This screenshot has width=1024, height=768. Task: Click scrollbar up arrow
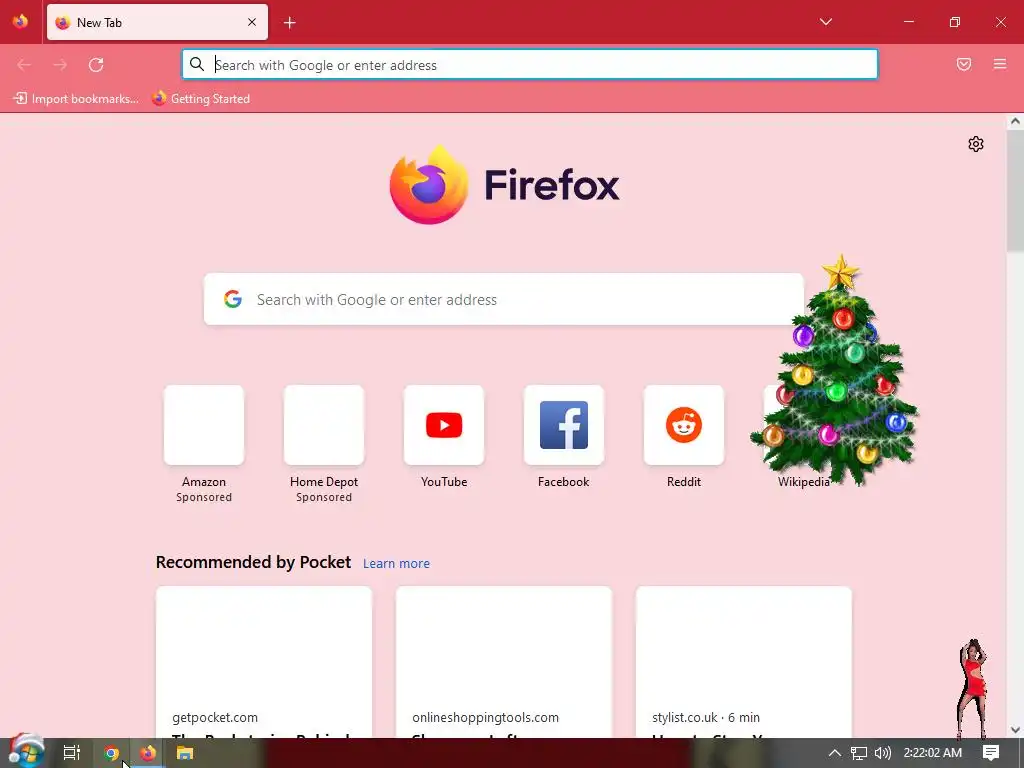[x=1015, y=121]
